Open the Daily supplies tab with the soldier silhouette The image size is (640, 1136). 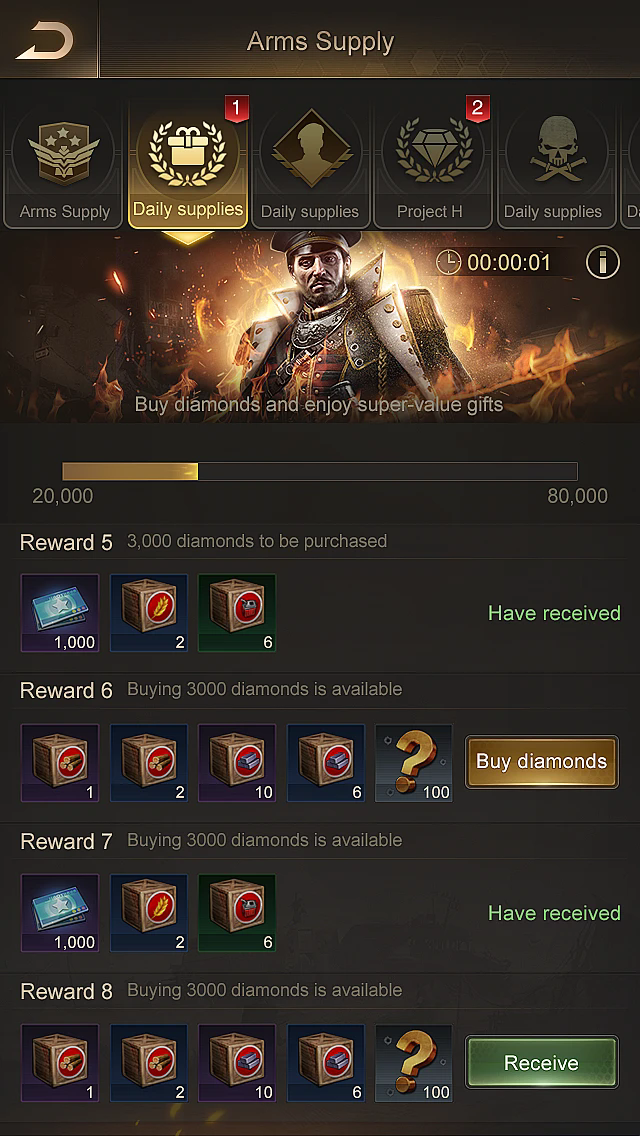click(x=309, y=167)
